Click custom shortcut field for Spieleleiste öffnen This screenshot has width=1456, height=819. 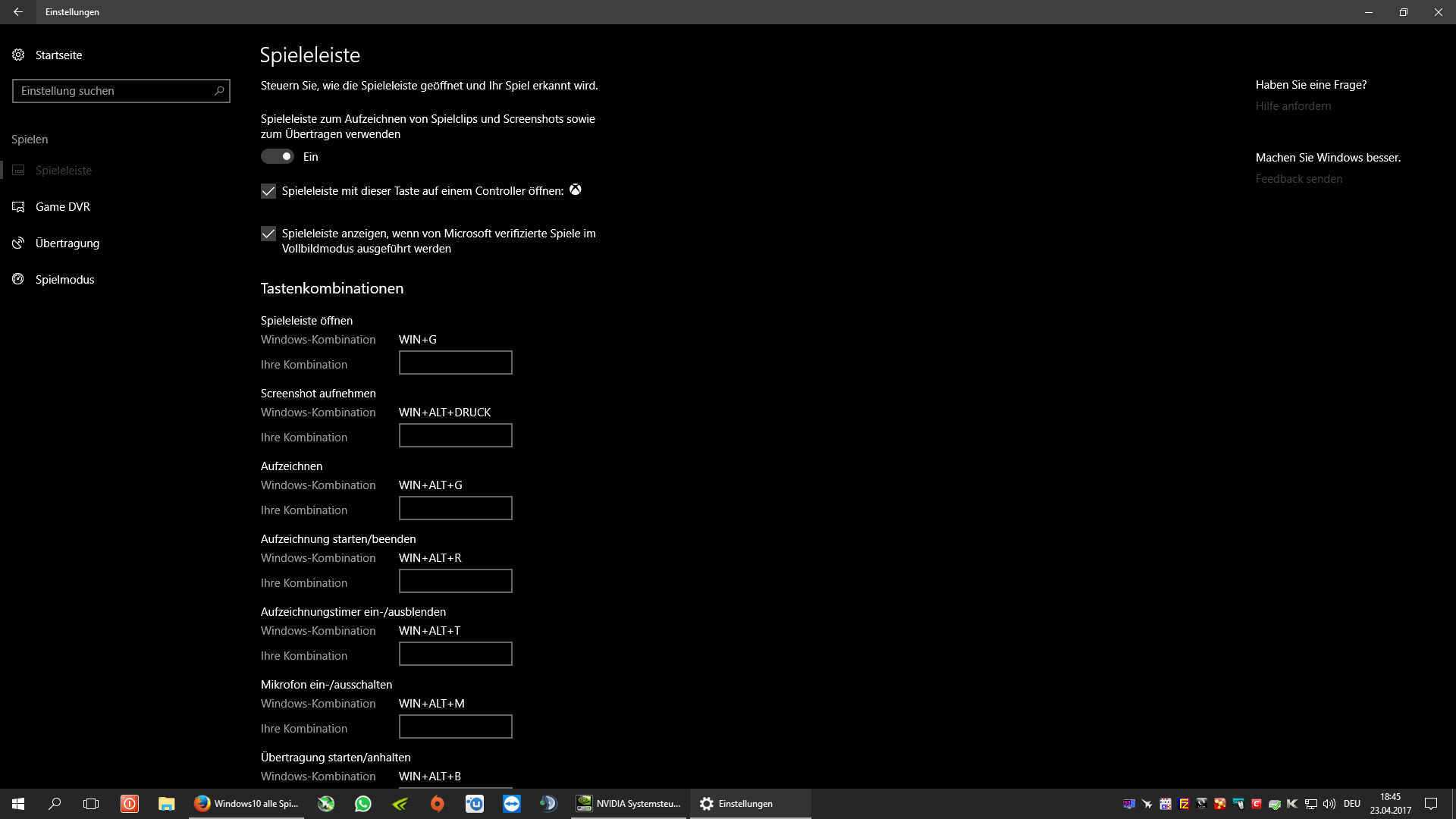pyautogui.click(x=455, y=362)
